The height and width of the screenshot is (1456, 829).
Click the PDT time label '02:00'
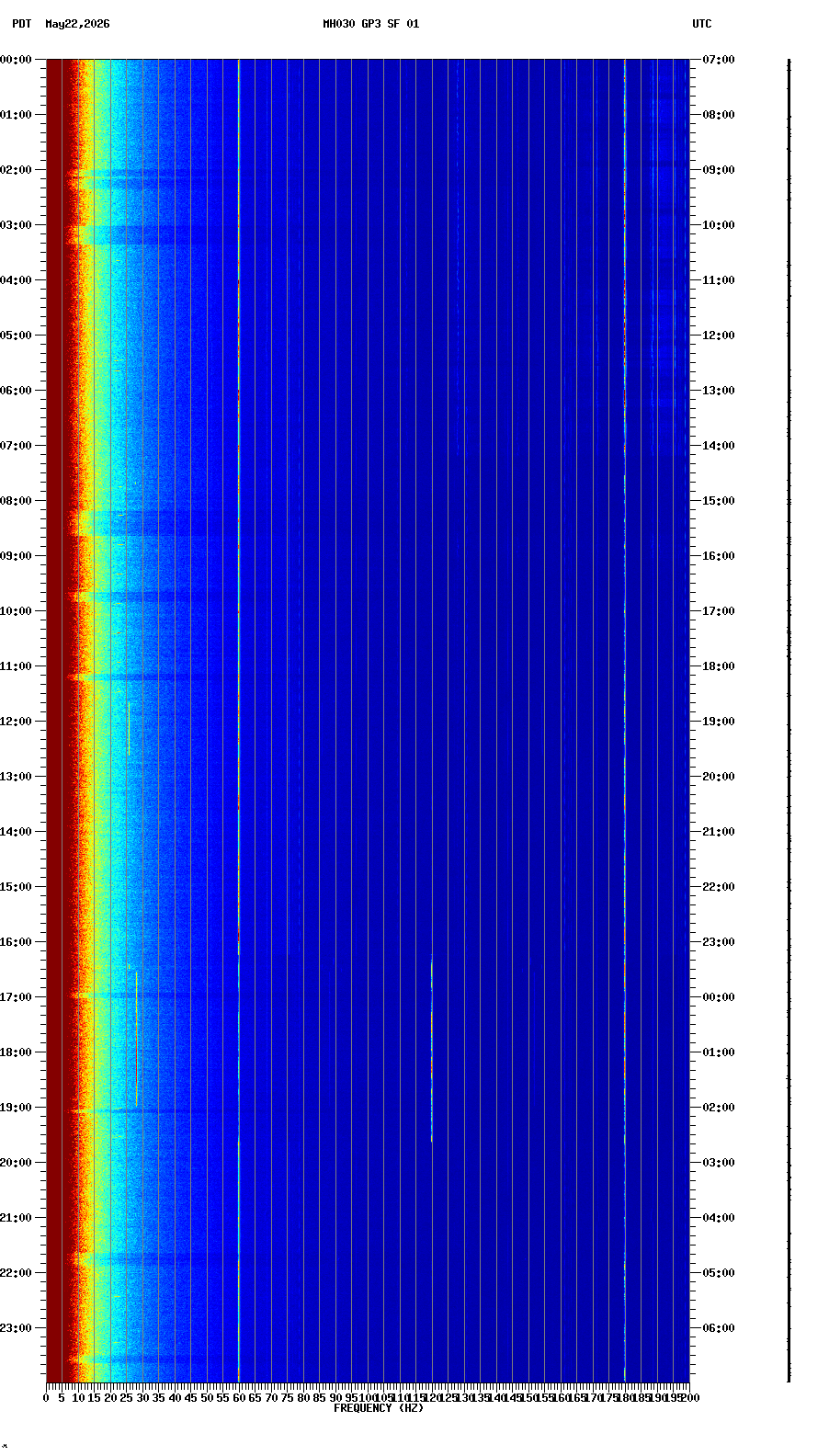coord(16,170)
